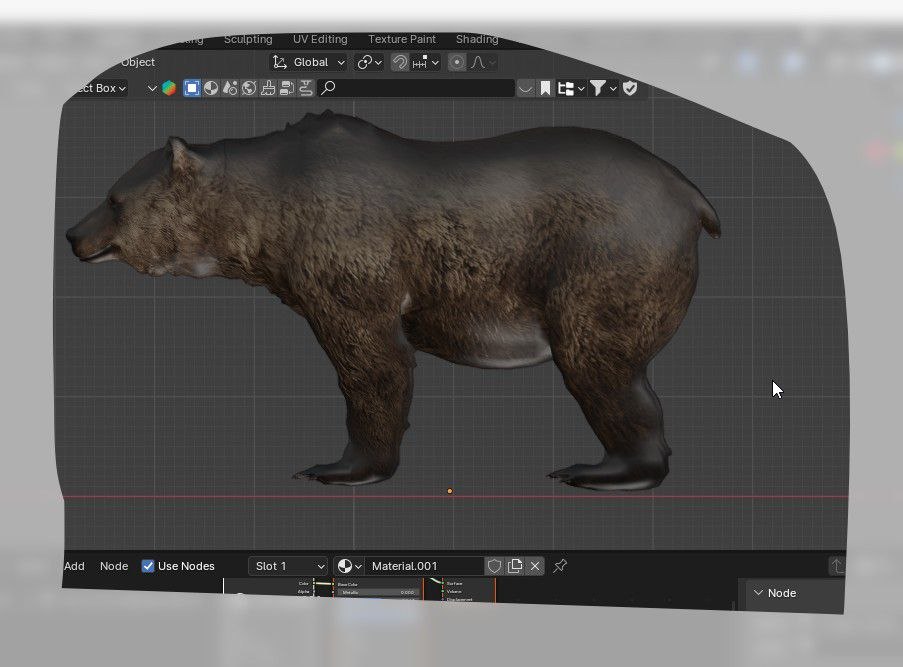Viewport: 903px width, 667px height.
Task: Toggle the Use Nodes checkbox
Action: (148, 566)
